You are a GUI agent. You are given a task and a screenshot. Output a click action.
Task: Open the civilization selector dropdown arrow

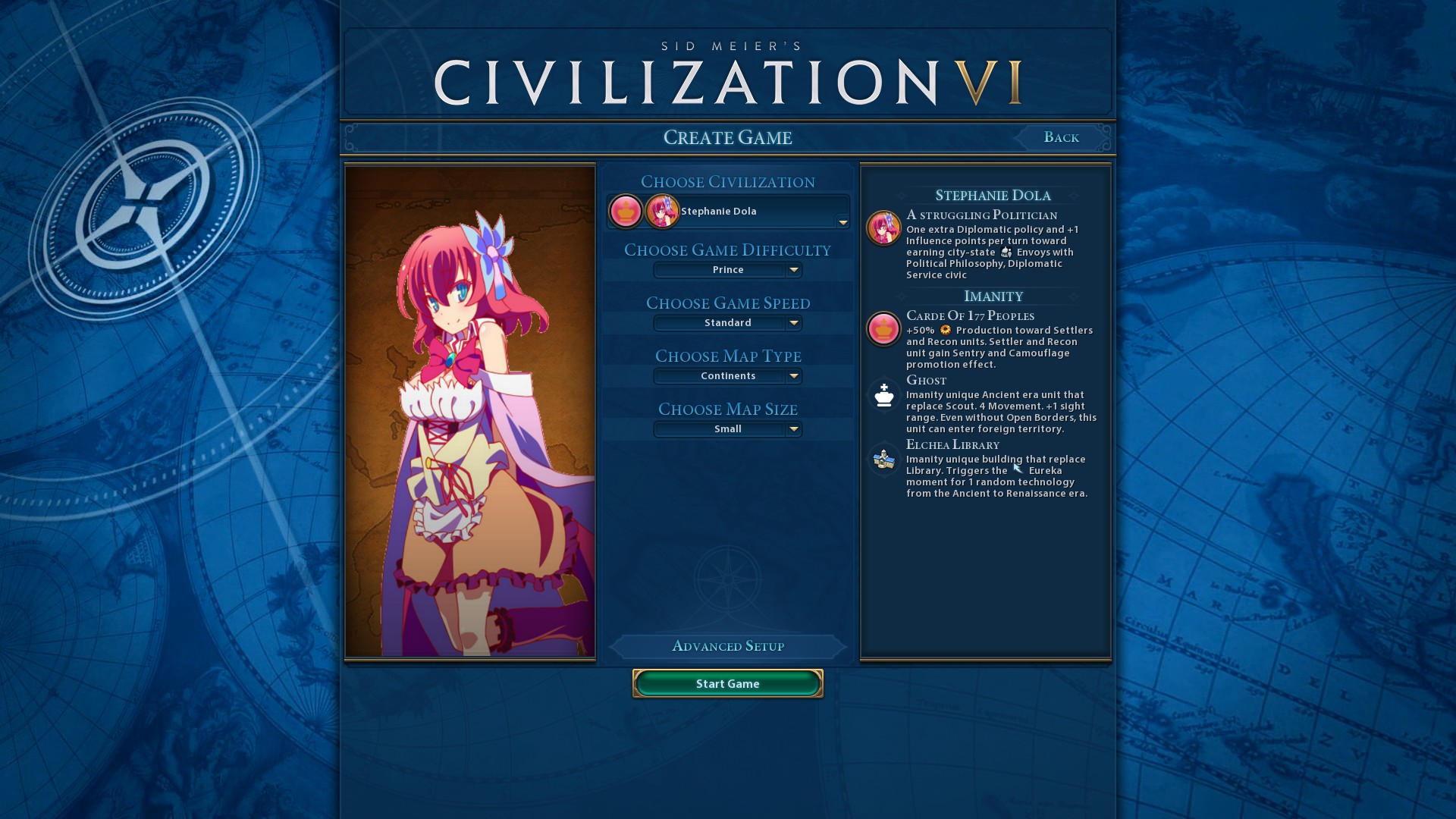click(x=843, y=222)
